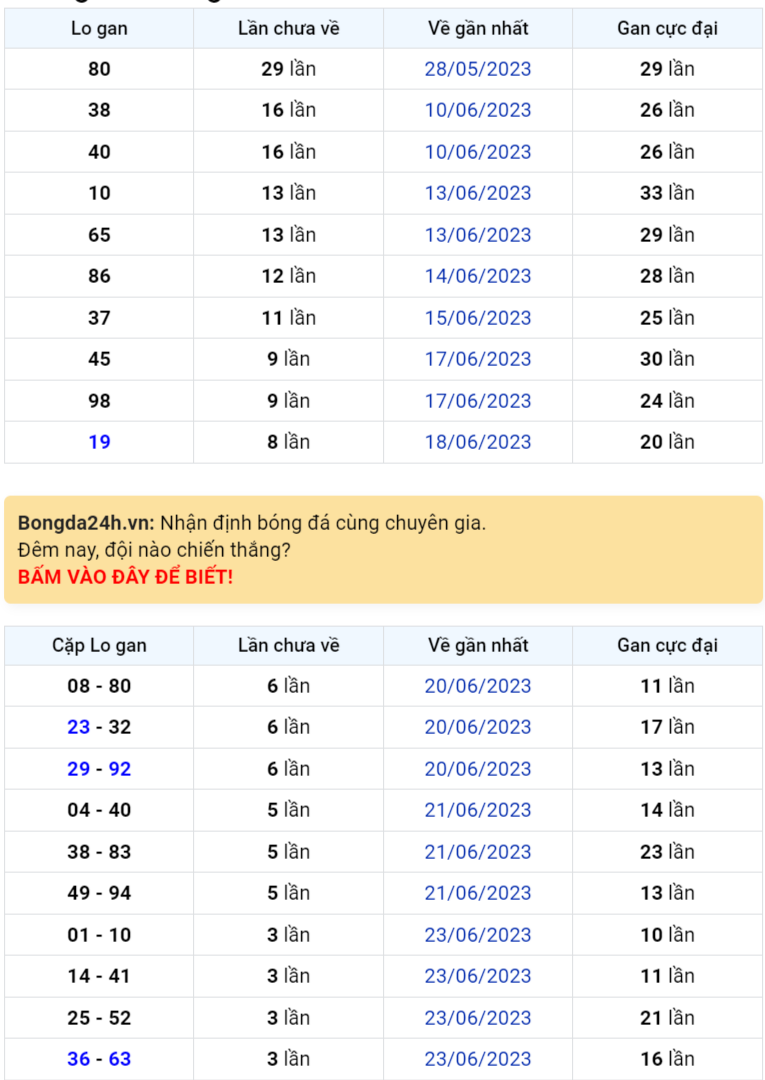Viewport: 765px width, 1080px height.
Task: Click the Cặp Lo gan column header
Action: [99, 646]
